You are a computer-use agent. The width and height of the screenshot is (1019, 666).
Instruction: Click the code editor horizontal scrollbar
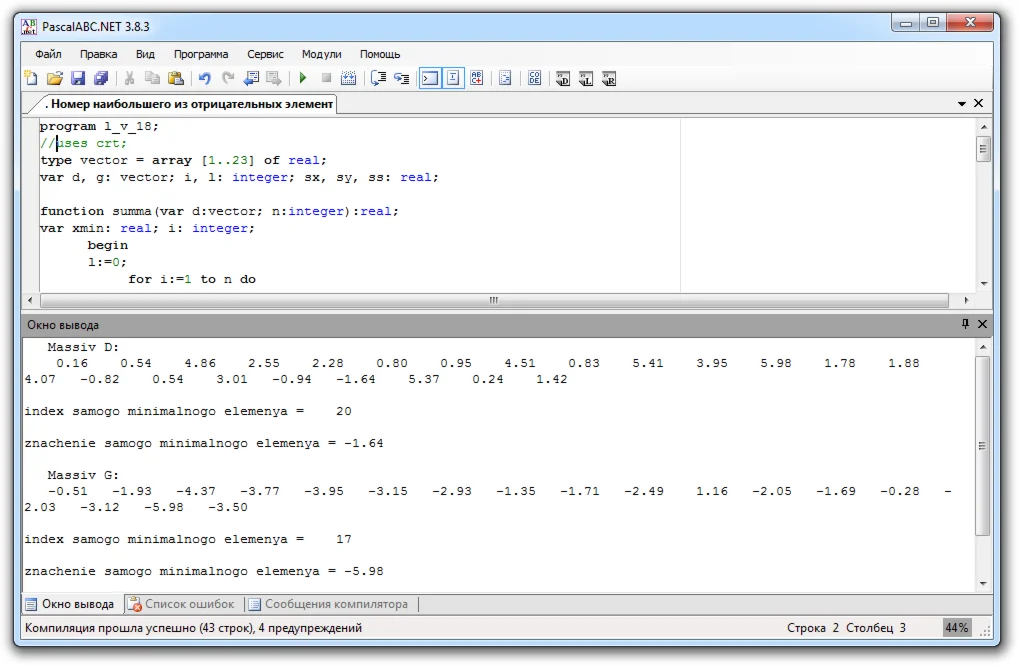click(492, 300)
